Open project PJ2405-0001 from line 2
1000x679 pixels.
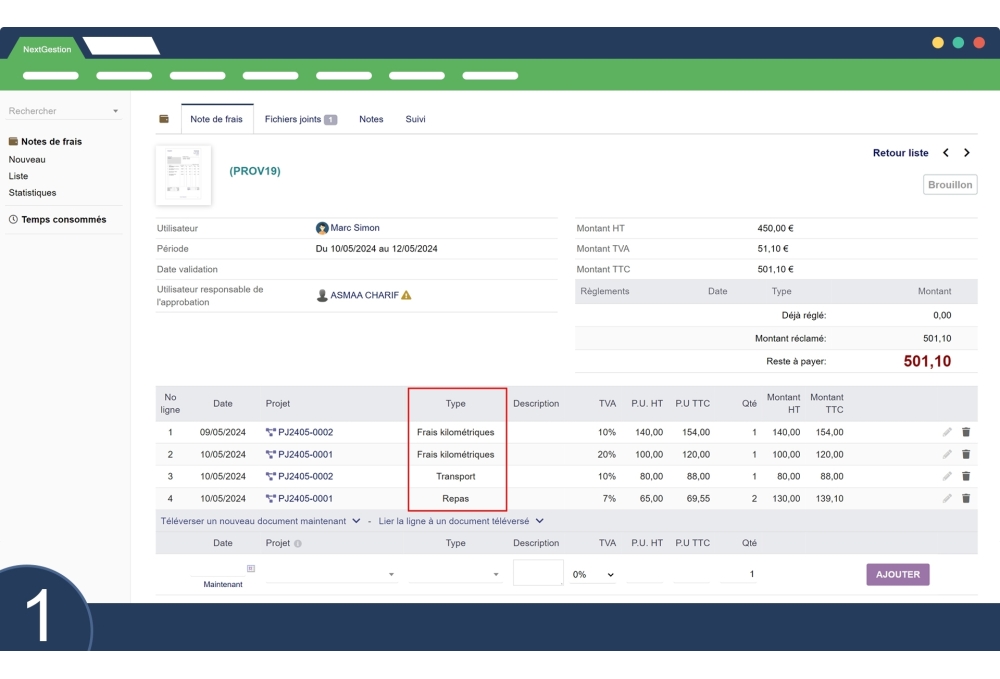(x=307, y=454)
